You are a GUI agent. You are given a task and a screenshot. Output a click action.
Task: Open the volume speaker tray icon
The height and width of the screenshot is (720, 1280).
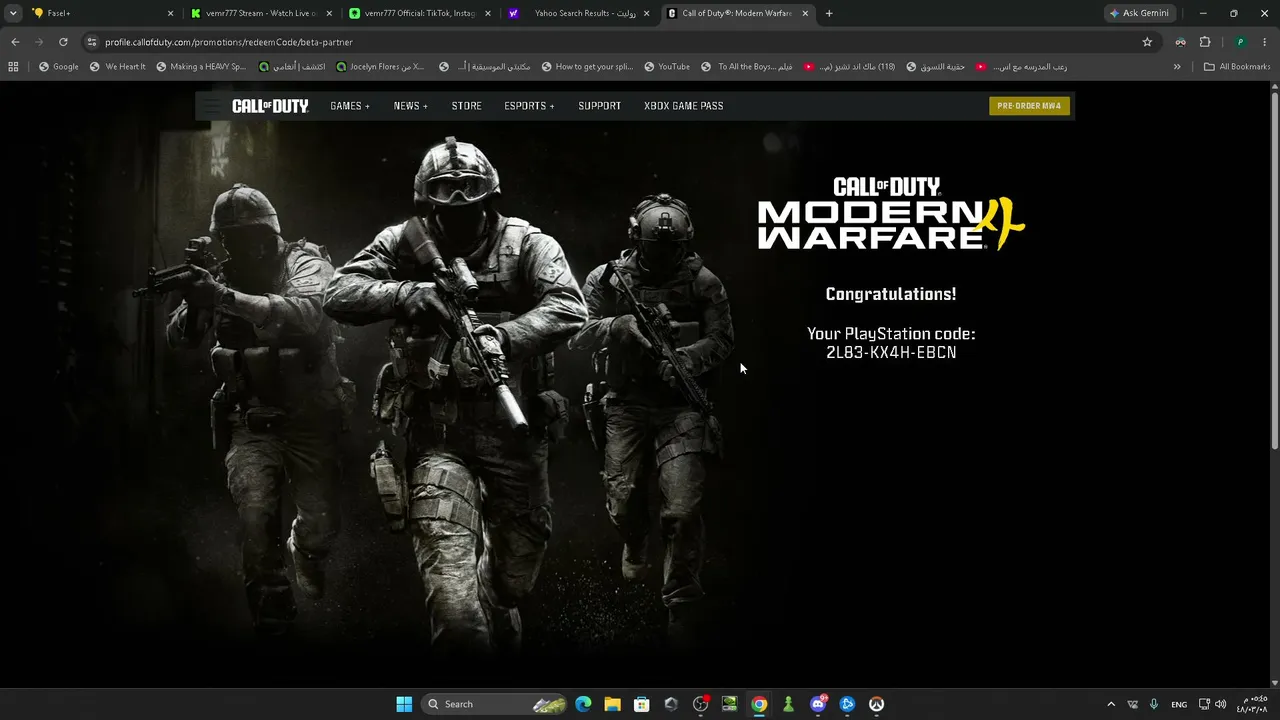coord(1220,704)
